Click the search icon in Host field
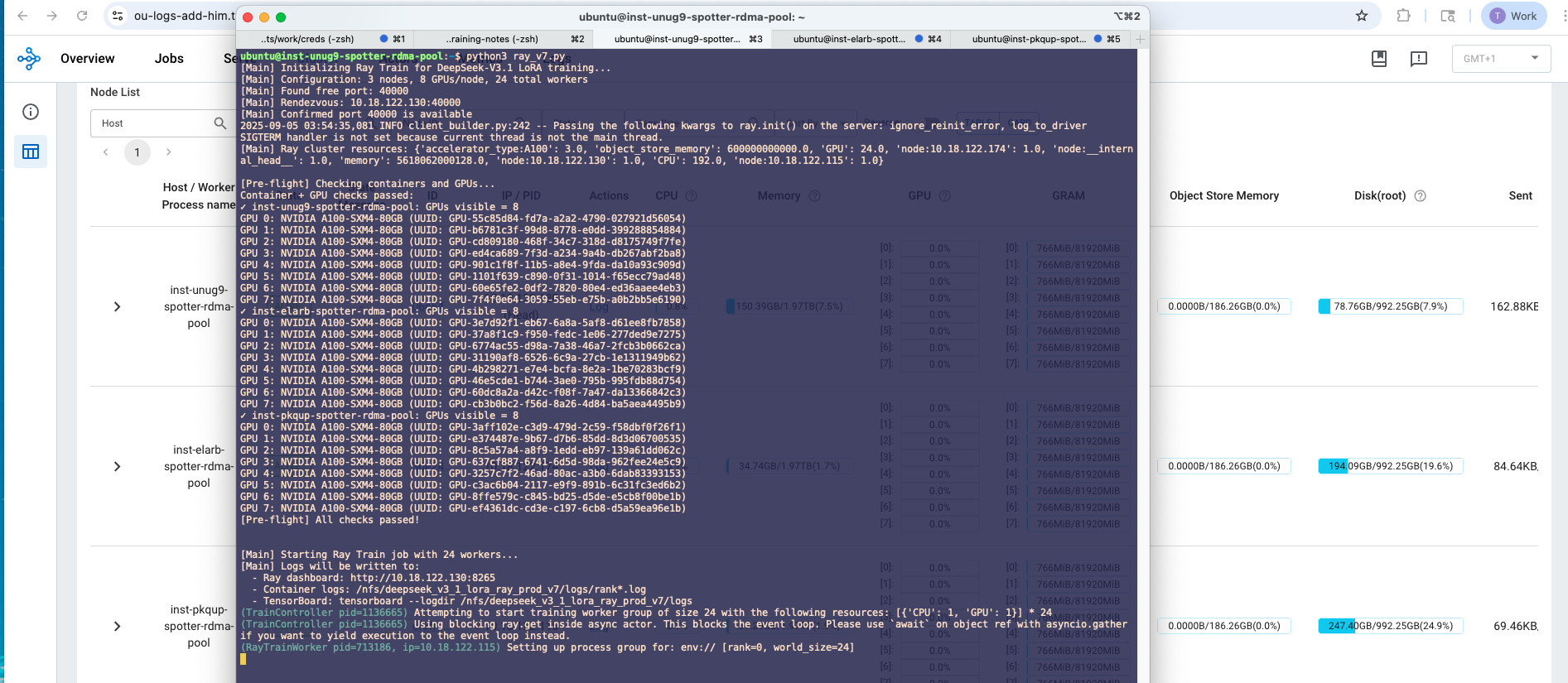This screenshot has width=1568, height=683. pyautogui.click(x=220, y=123)
